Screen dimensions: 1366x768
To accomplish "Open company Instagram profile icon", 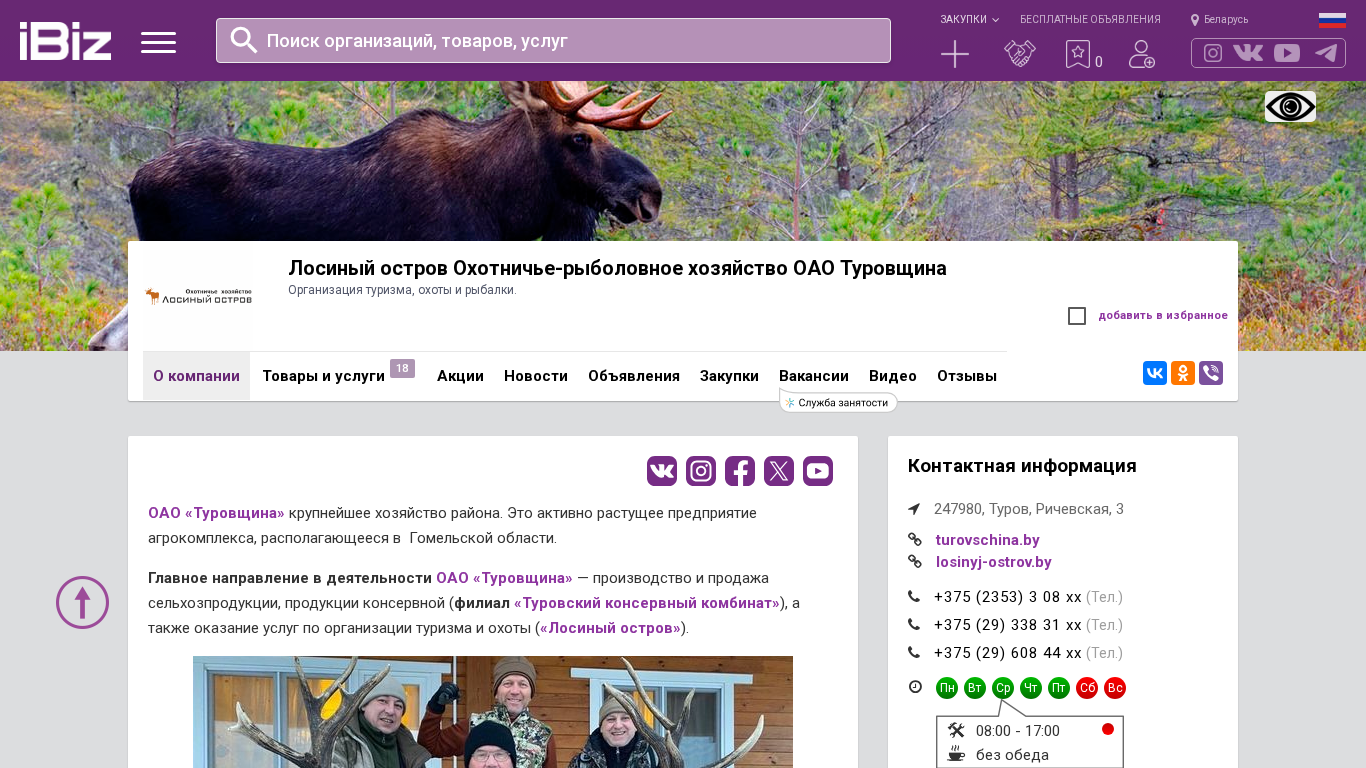I will point(701,471).
